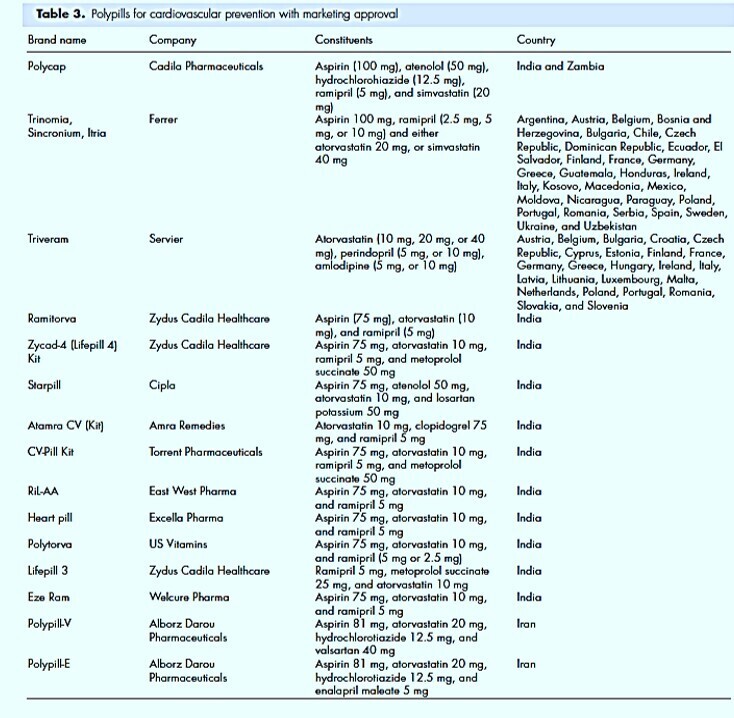This screenshot has height=718, width=734.
Task: Select the 'Polypill-E' brand name
Action: pyautogui.click(x=49, y=665)
